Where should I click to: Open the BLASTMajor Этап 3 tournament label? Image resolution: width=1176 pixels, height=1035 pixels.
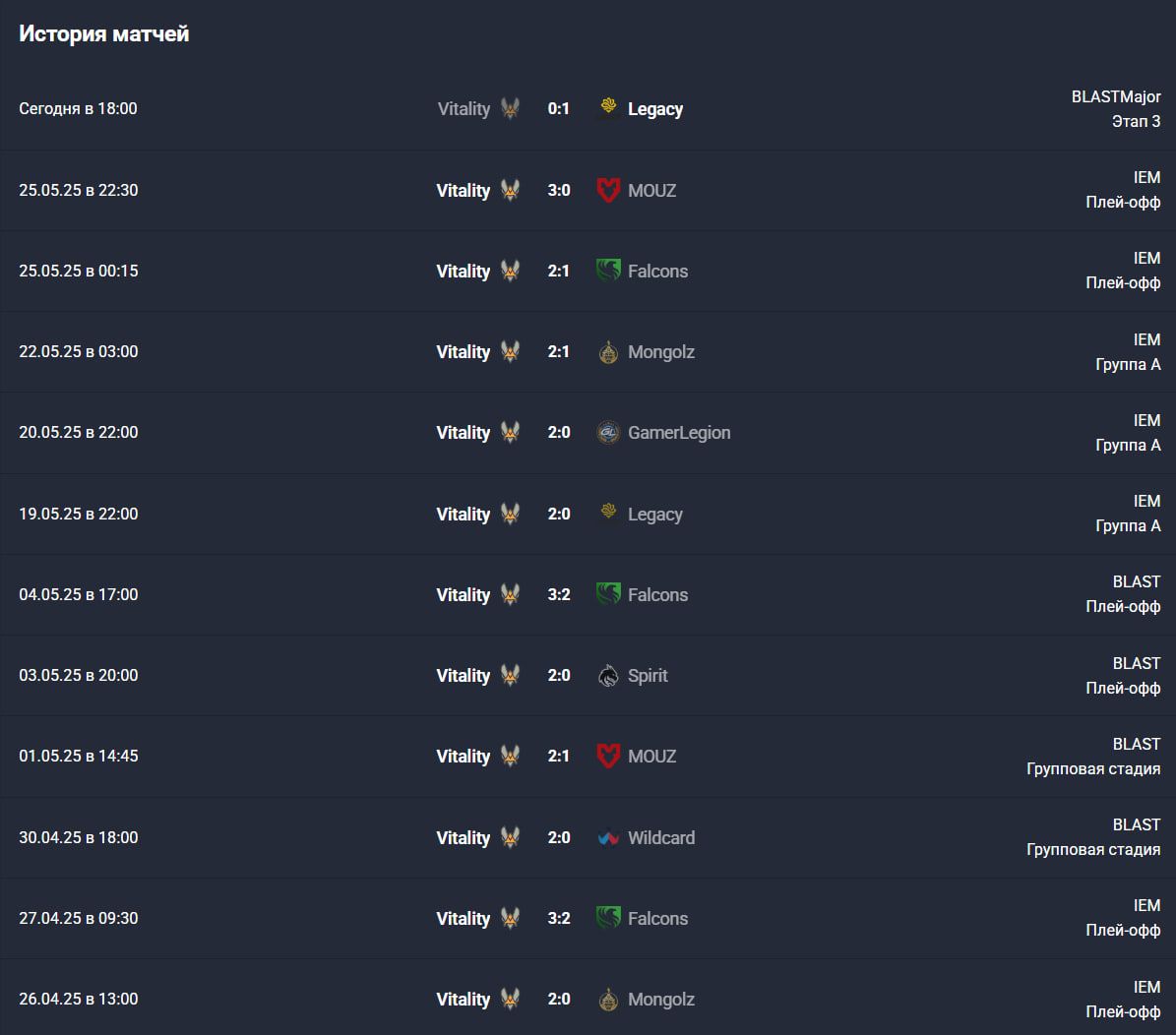(x=1115, y=109)
